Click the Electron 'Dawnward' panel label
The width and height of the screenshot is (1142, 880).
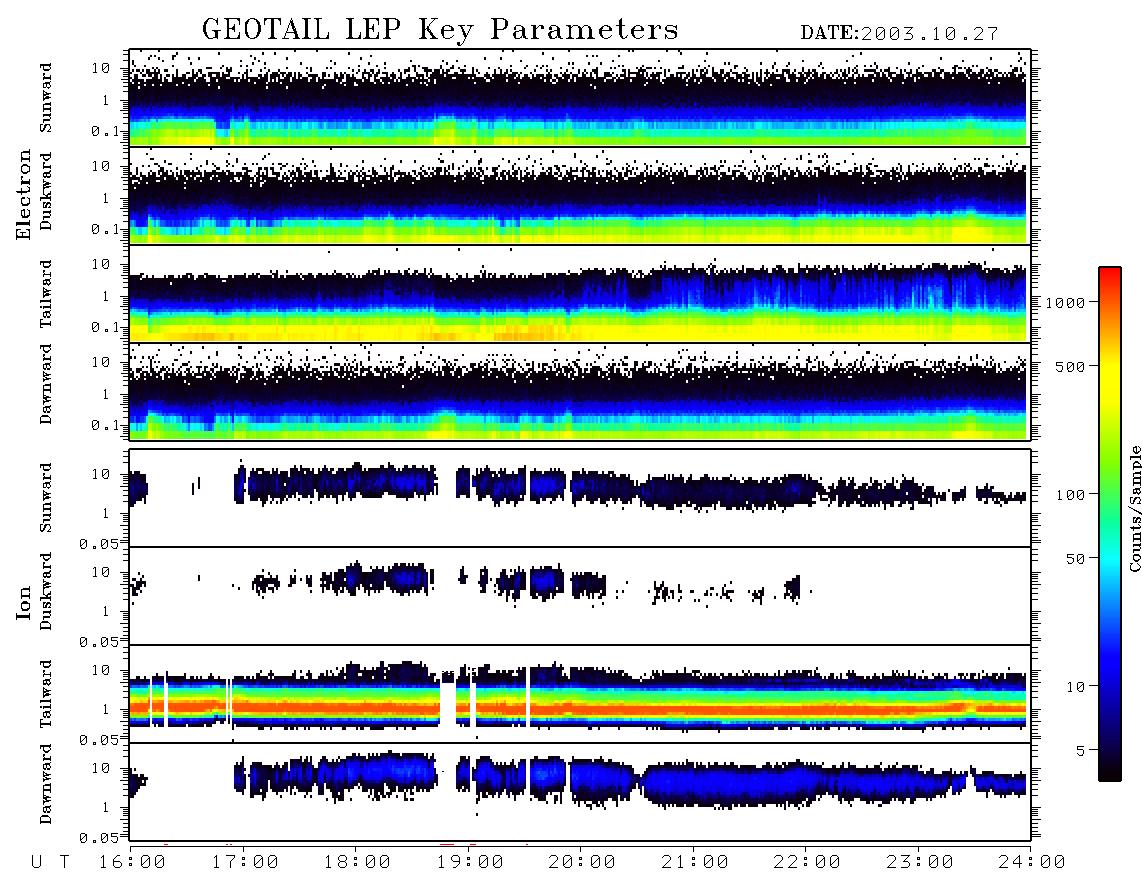[46, 384]
